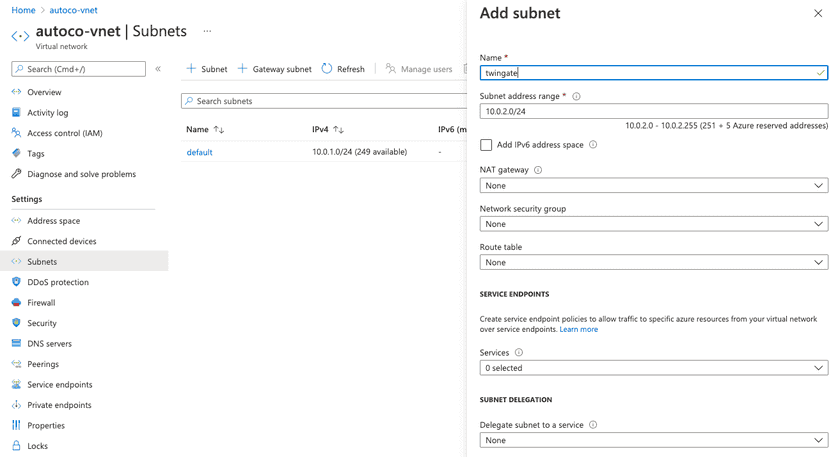This screenshot has width=840, height=457.
Task: Click the Subnet address range input field
Action: [x=653, y=111]
